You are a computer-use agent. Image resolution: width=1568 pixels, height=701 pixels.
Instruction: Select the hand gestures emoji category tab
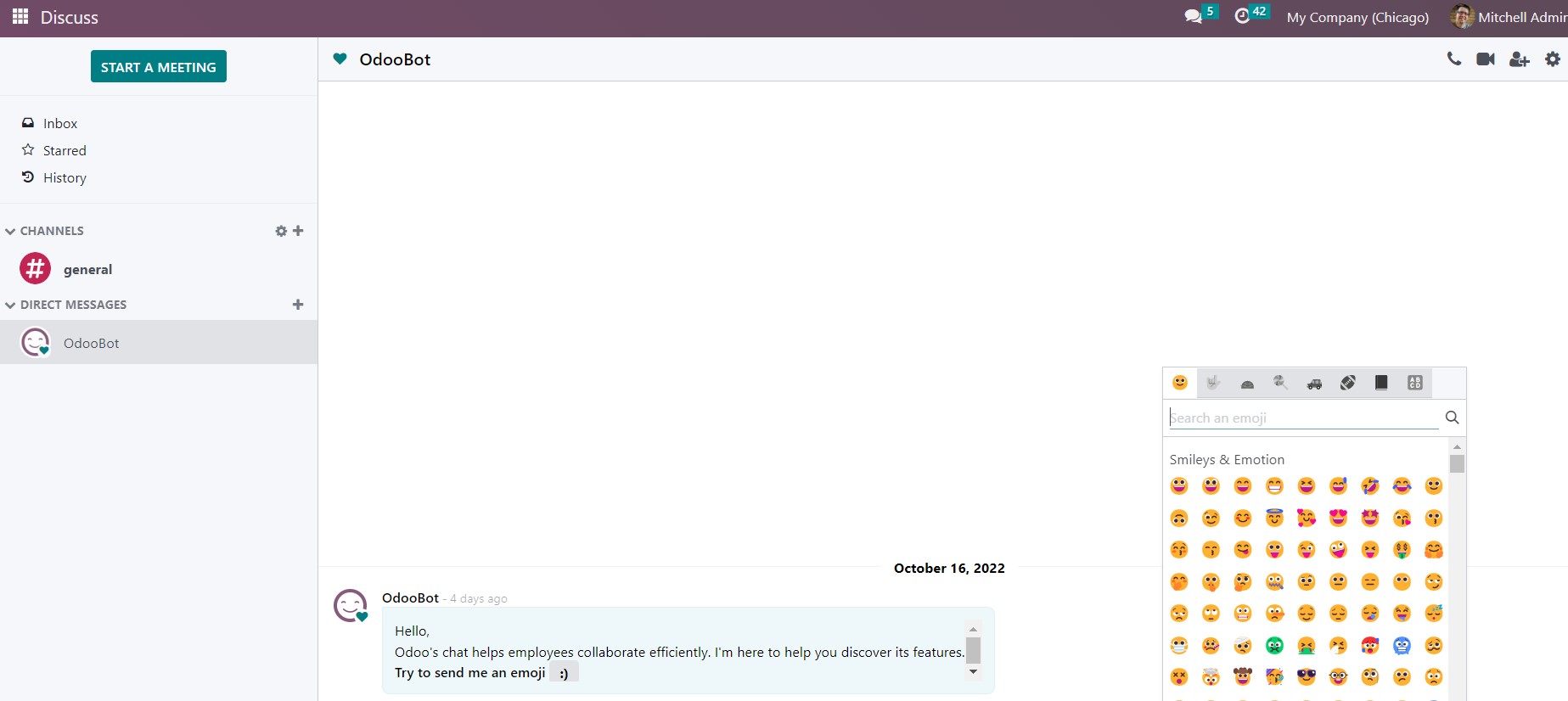(1214, 383)
